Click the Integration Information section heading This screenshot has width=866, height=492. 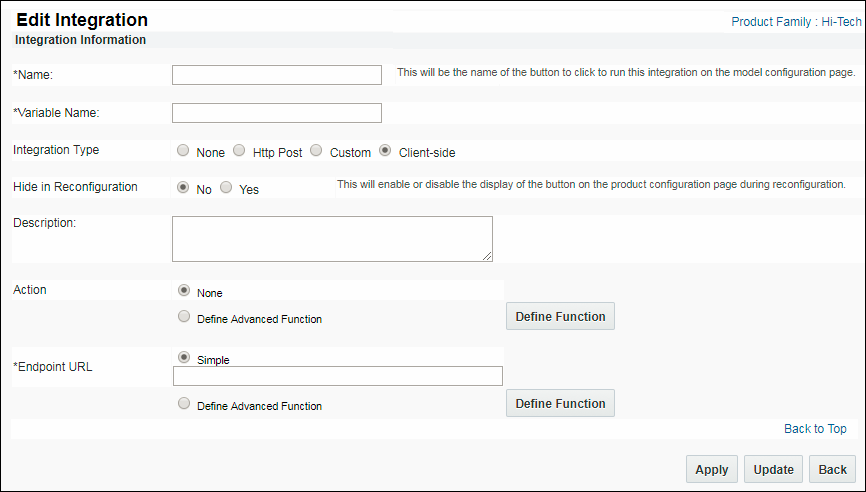click(81, 40)
